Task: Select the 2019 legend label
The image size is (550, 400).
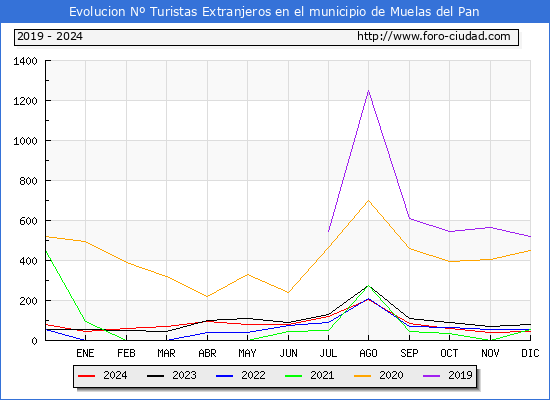Action: [x=460, y=375]
